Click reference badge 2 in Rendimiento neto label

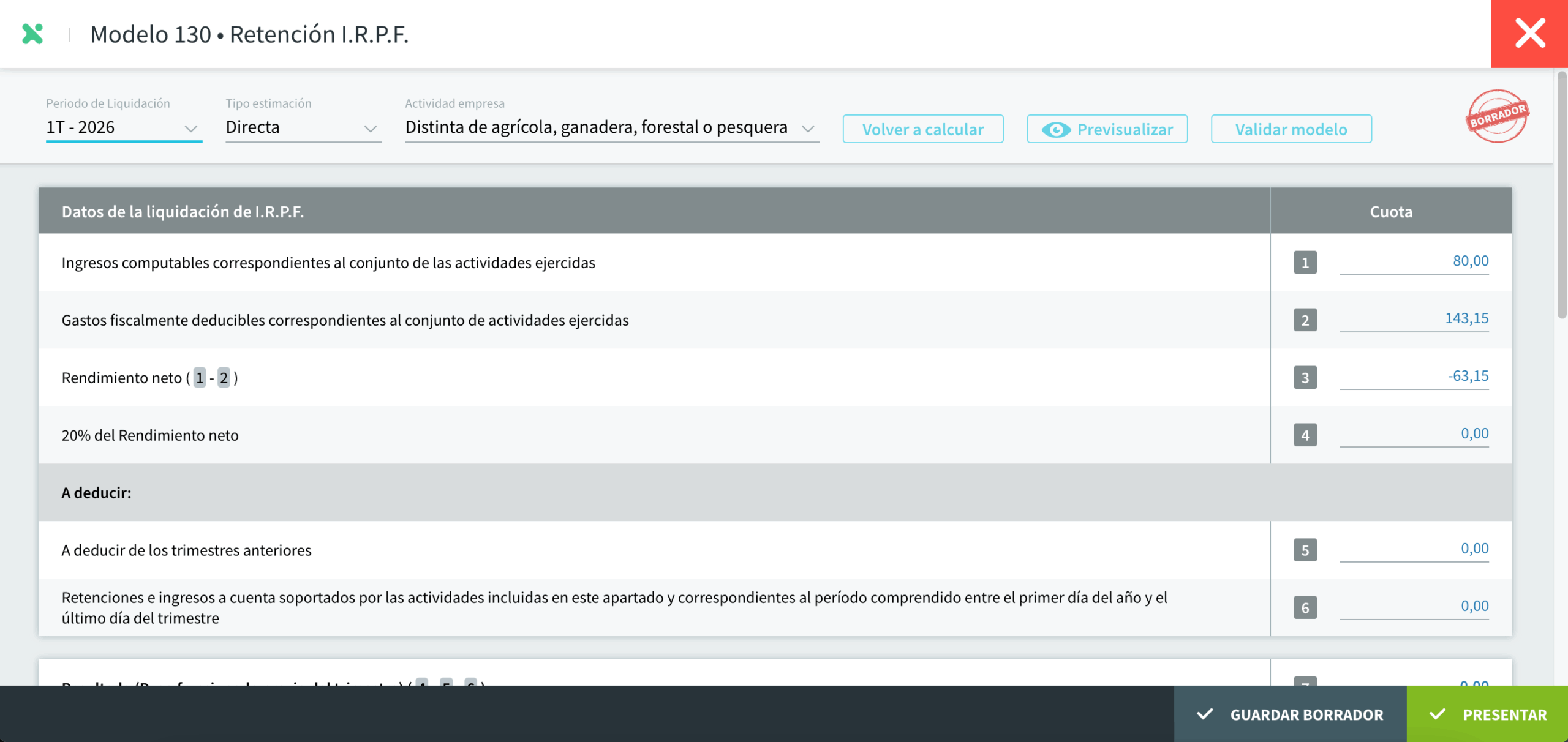point(224,378)
